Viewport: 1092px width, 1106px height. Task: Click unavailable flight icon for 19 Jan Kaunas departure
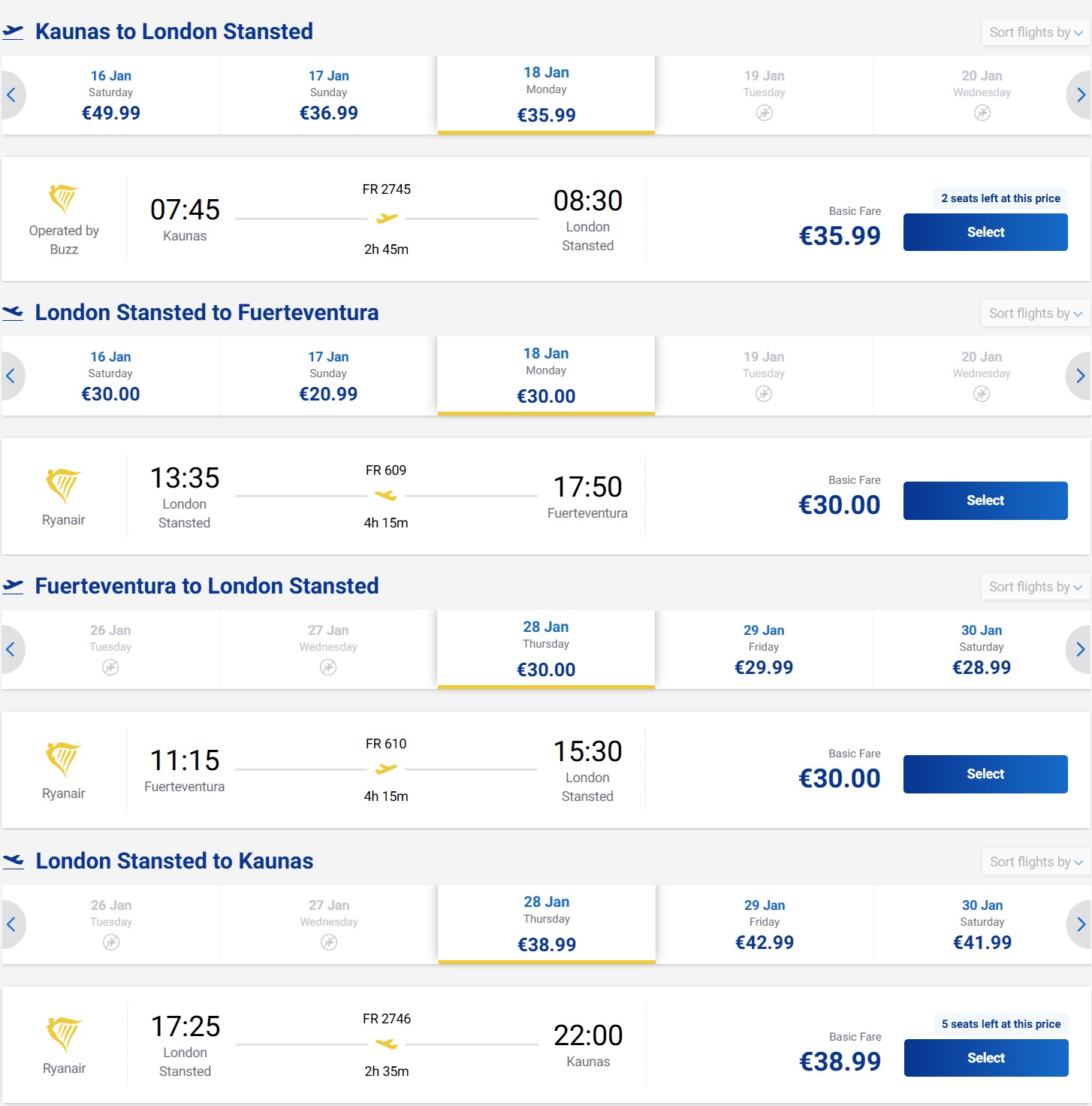pos(764,113)
